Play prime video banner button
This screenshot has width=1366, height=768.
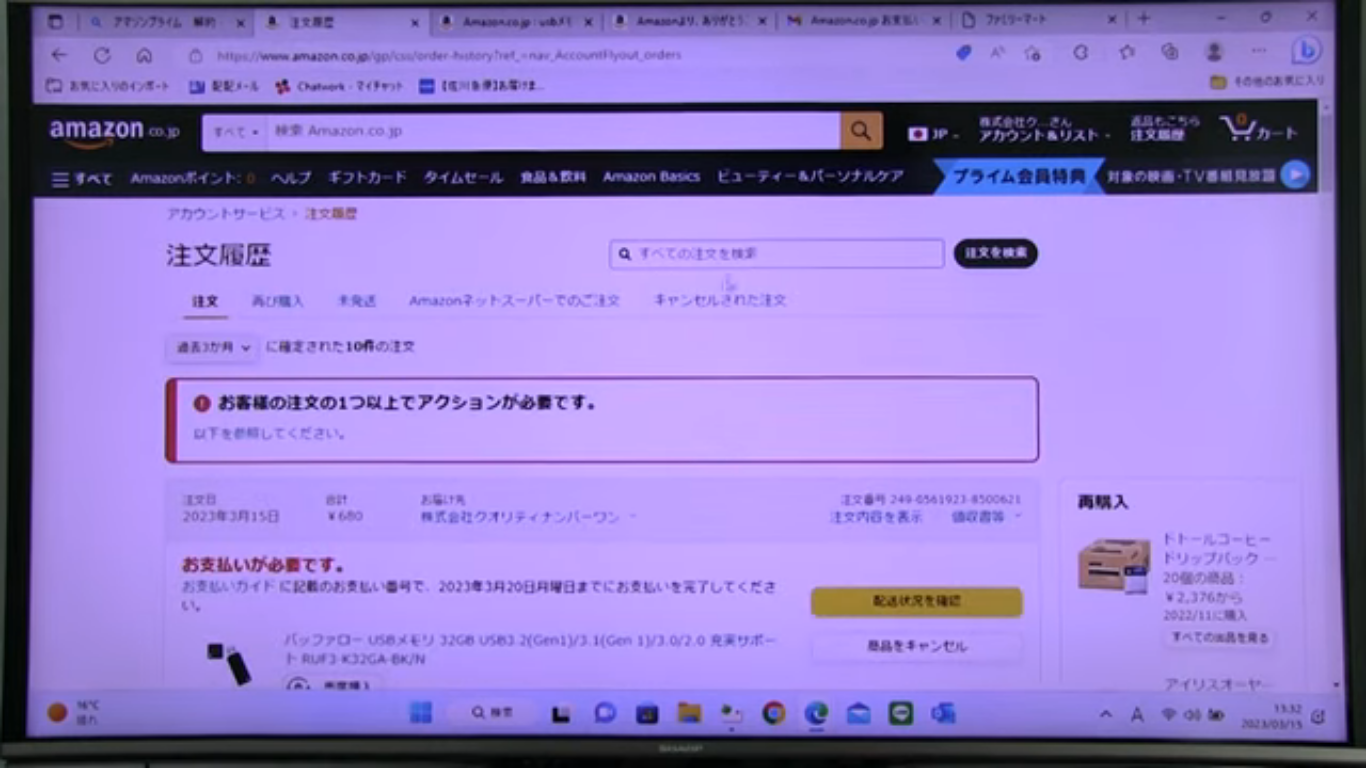coord(1295,176)
